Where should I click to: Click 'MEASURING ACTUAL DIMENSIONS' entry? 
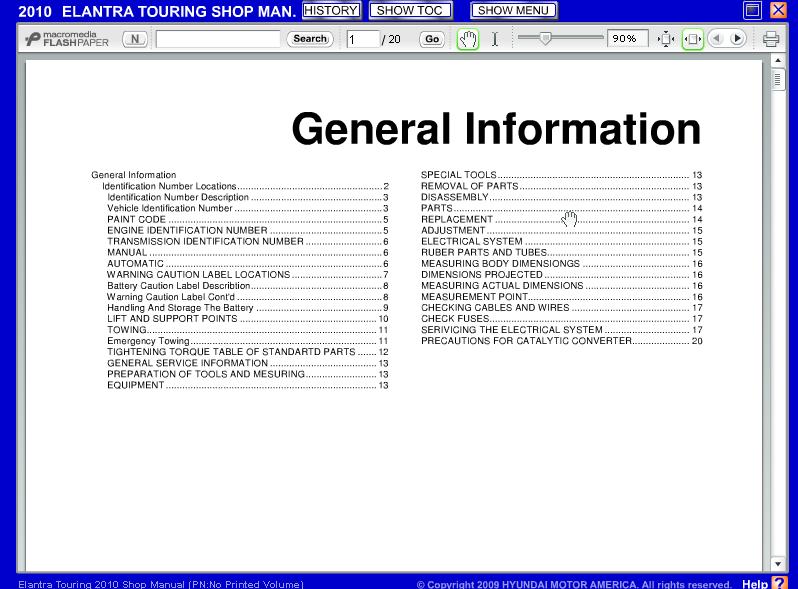point(561,286)
